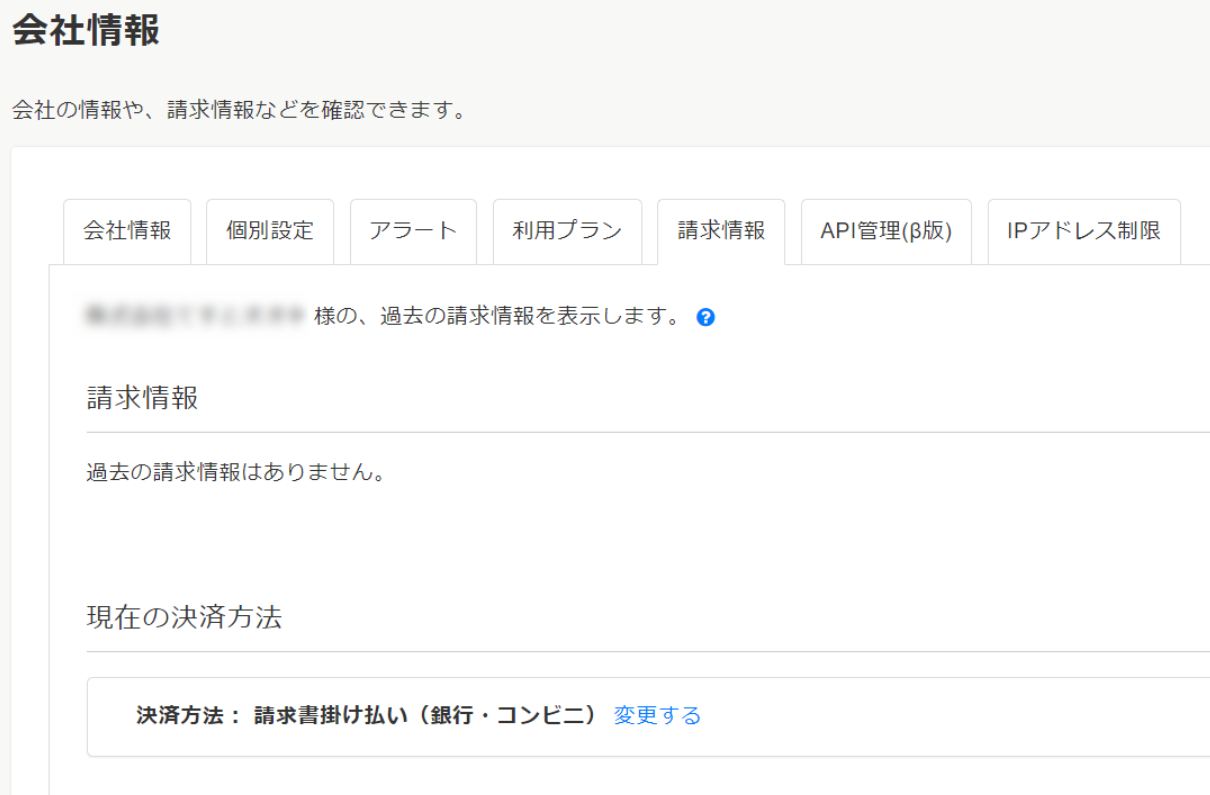Open the API管理(β版) tab
Viewport: 1210px width, 795px height.
coord(886,231)
